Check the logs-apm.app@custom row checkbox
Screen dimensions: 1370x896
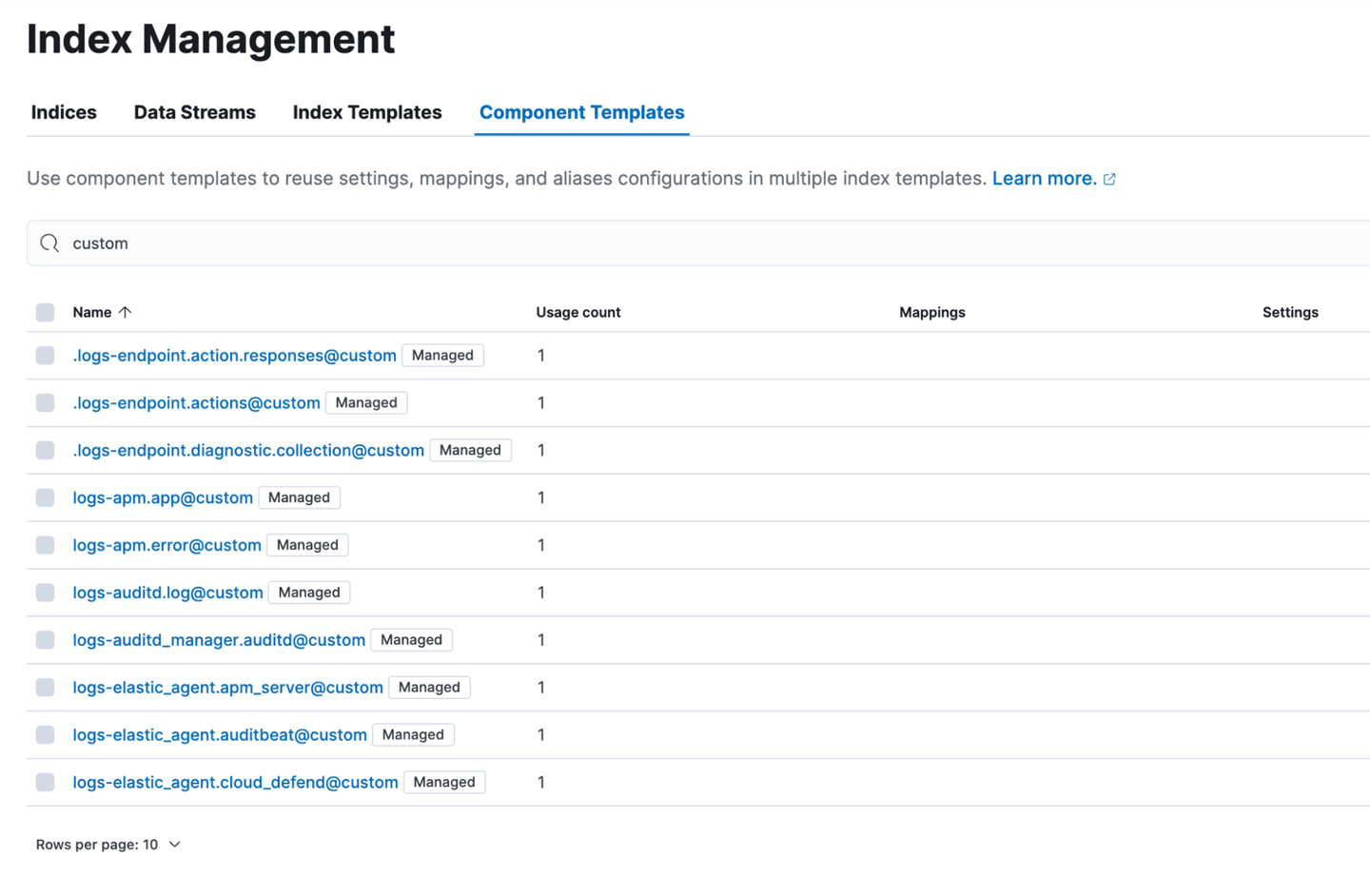(45, 497)
